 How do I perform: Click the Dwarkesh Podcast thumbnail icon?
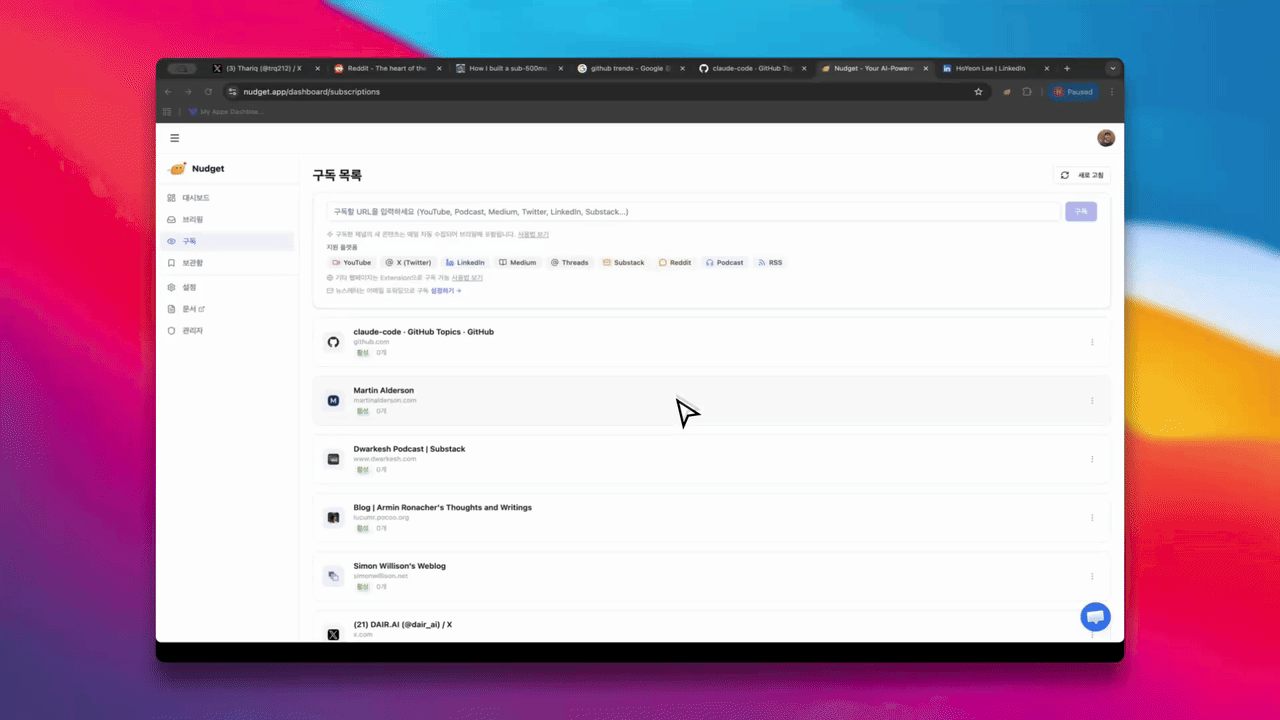(x=334, y=459)
